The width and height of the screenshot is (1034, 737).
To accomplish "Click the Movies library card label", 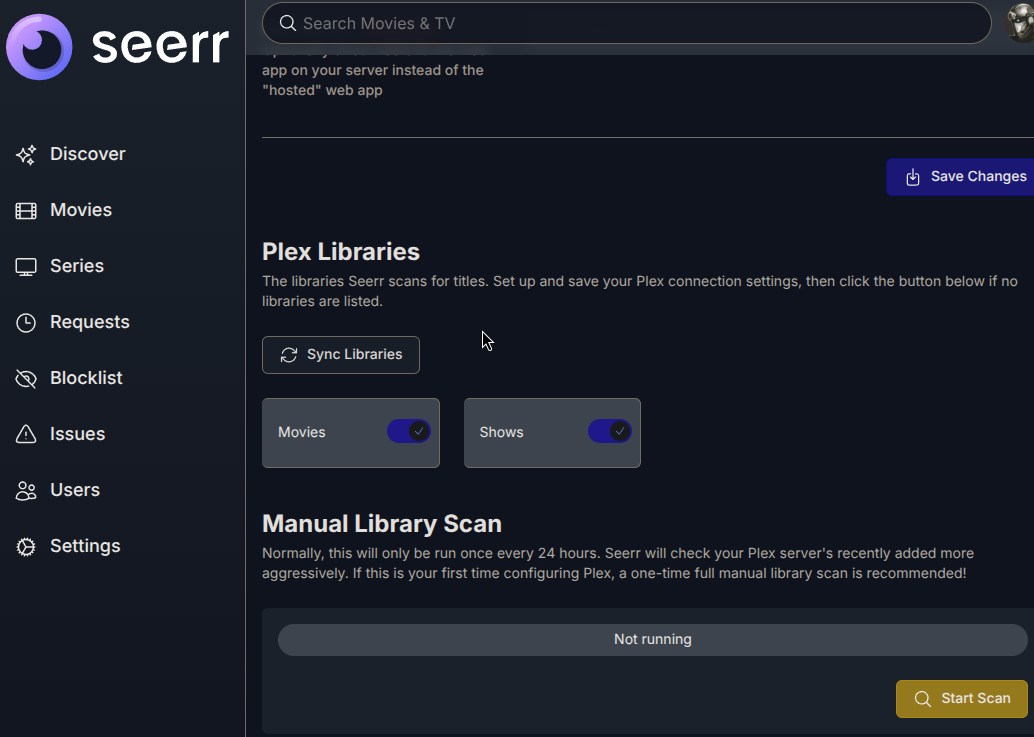I will [302, 432].
